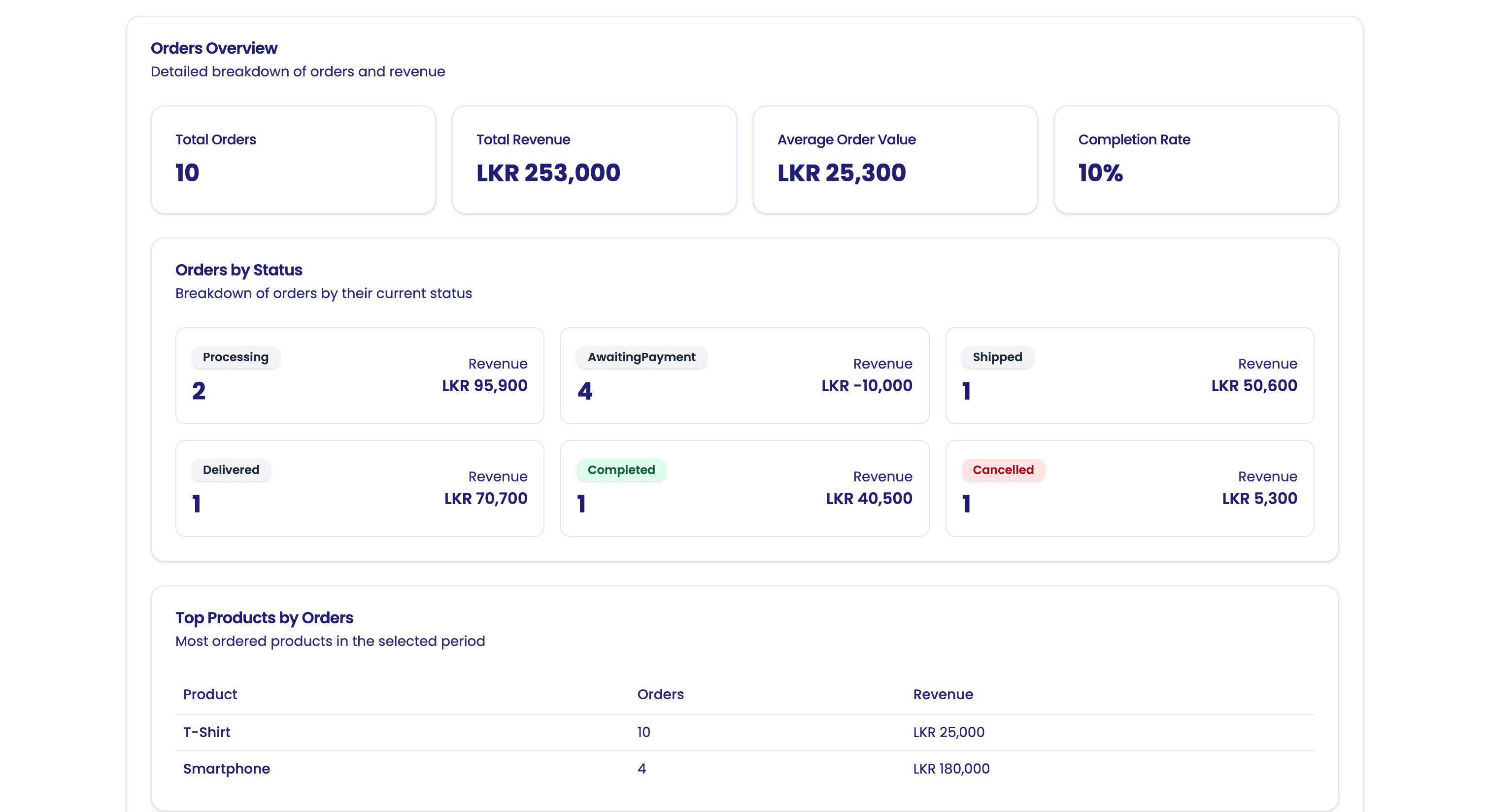The width and height of the screenshot is (1488, 812).
Task: Select the Smartphone product row
Action: (x=744, y=769)
